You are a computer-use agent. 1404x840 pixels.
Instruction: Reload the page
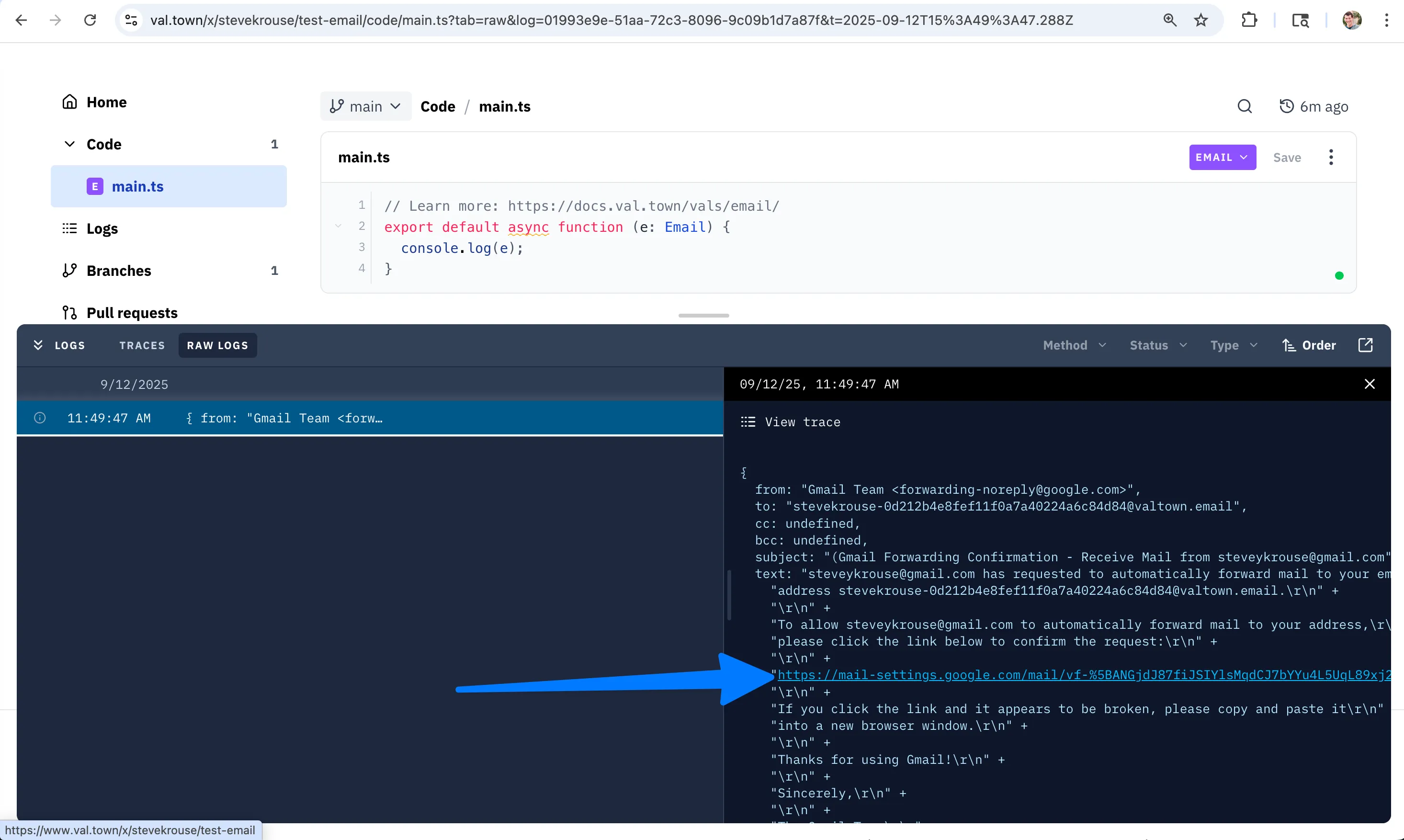point(90,21)
